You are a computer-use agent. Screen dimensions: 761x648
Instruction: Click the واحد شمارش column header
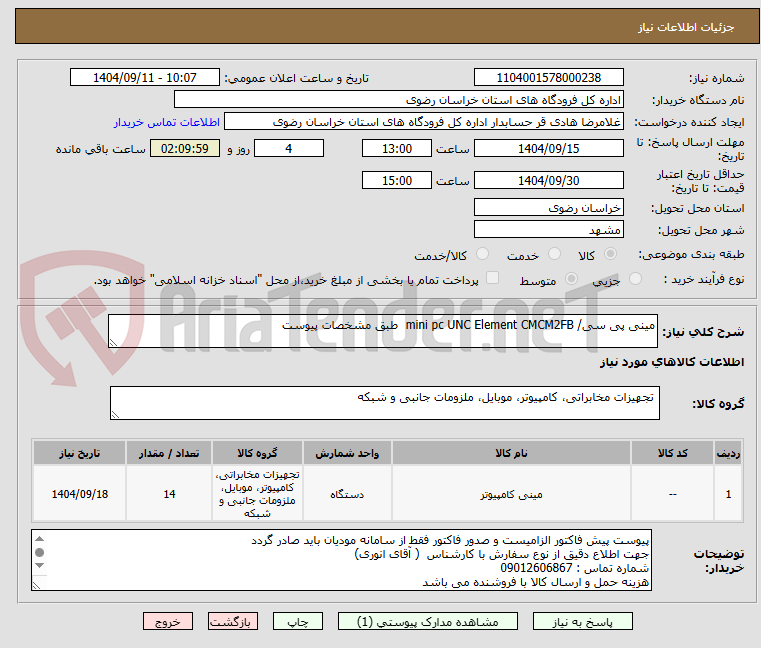tap(347, 453)
